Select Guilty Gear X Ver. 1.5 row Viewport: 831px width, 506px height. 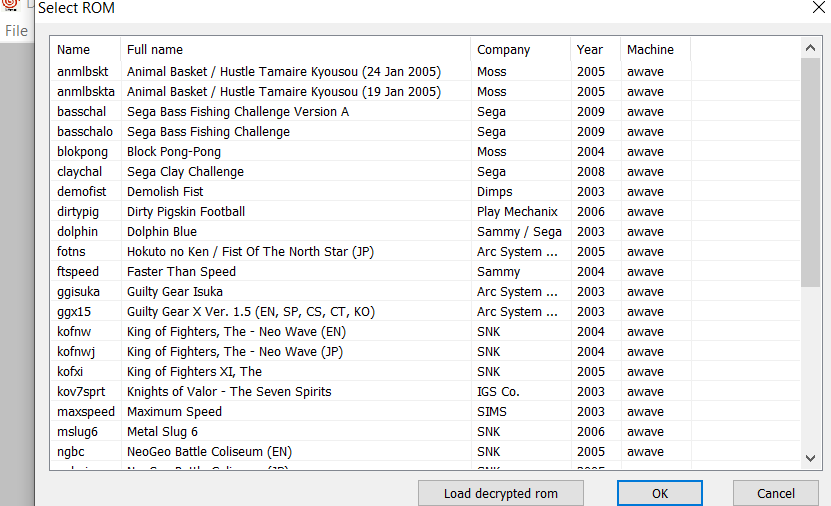(425, 312)
